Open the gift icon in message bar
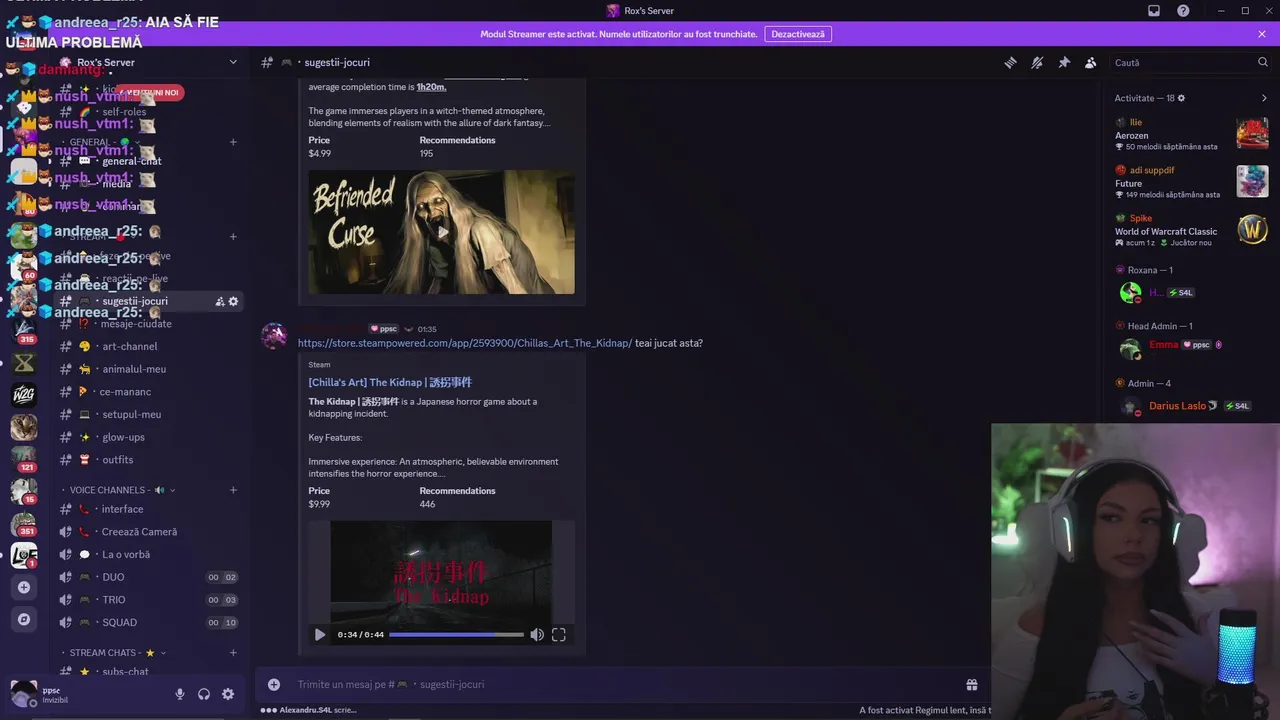Image resolution: width=1280 pixels, height=720 pixels. pyautogui.click(x=971, y=684)
